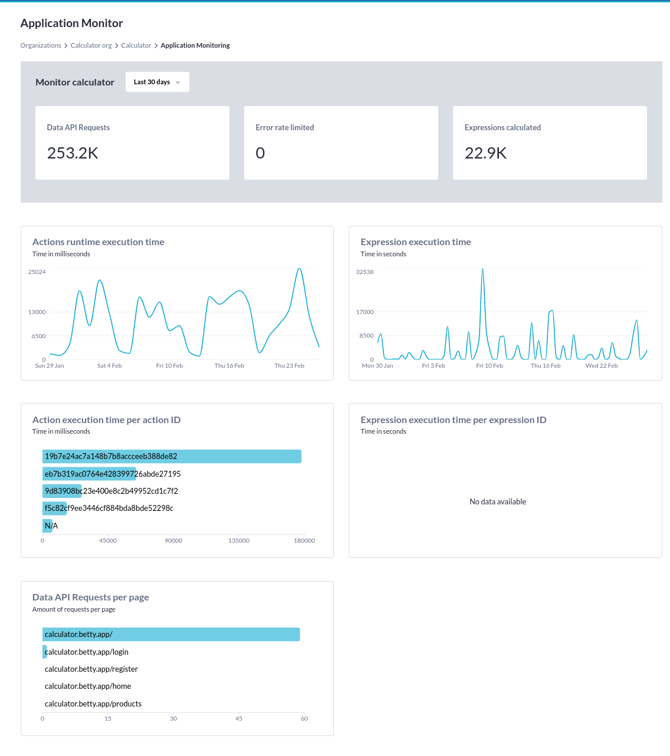Screen dimensions: 670x756
Task: Click the highest peak in Expression execution time
Action: click(x=482, y=270)
